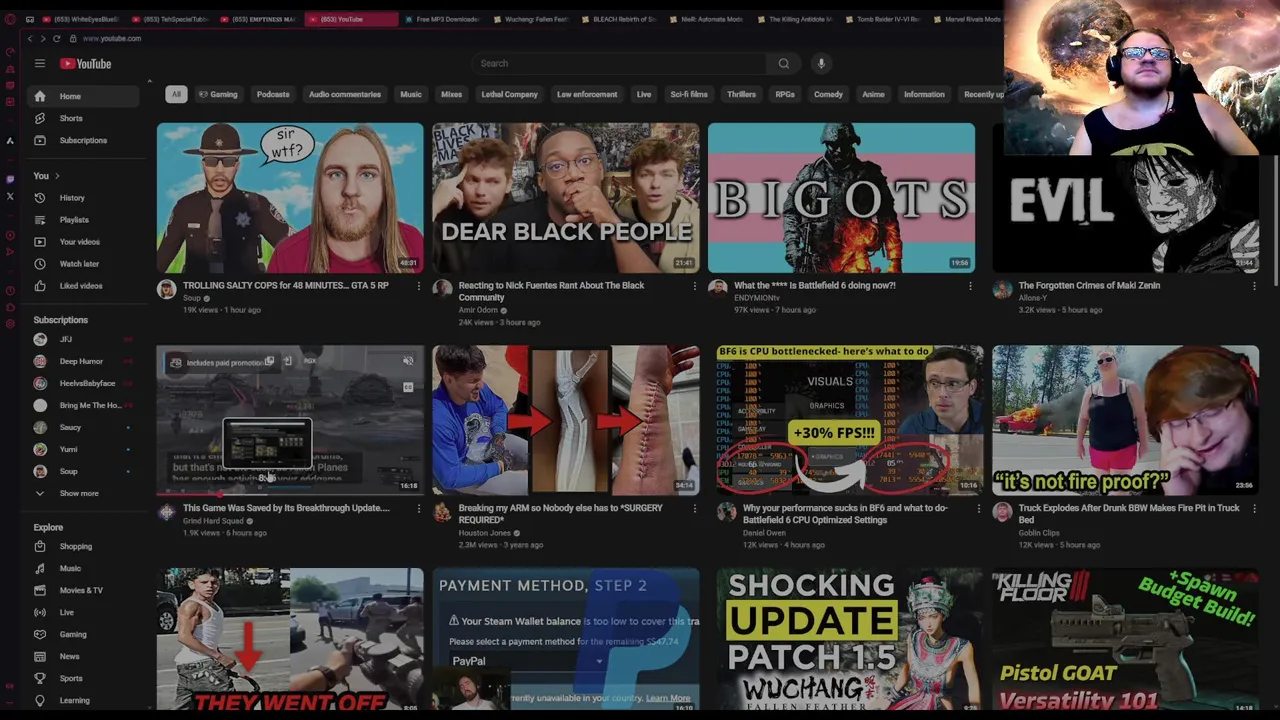This screenshot has width=1280, height=720.
Task: Select the Audio commentaries filter chip
Action: pos(345,94)
